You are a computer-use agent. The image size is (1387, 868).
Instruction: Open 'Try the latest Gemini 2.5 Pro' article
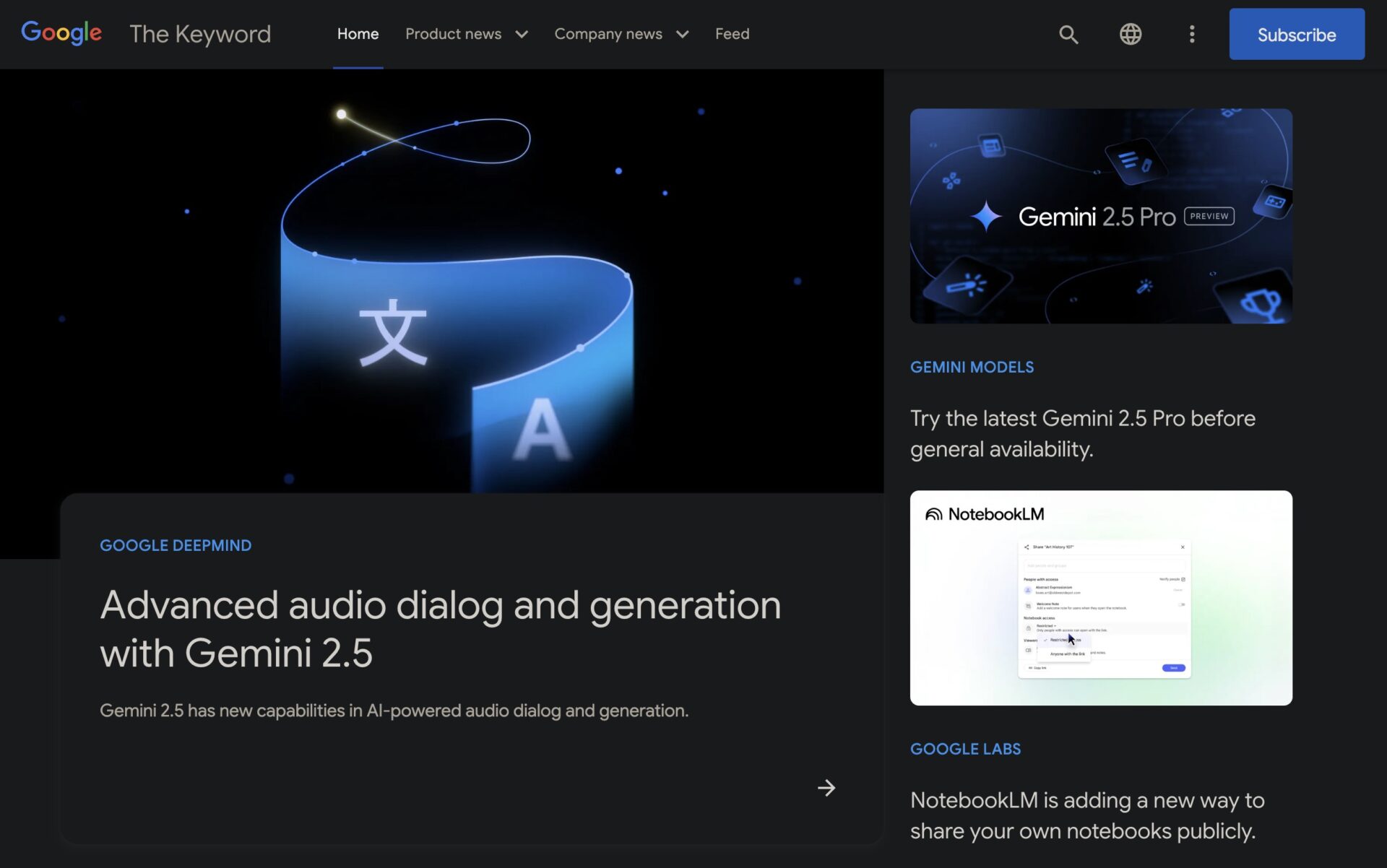point(1083,433)
